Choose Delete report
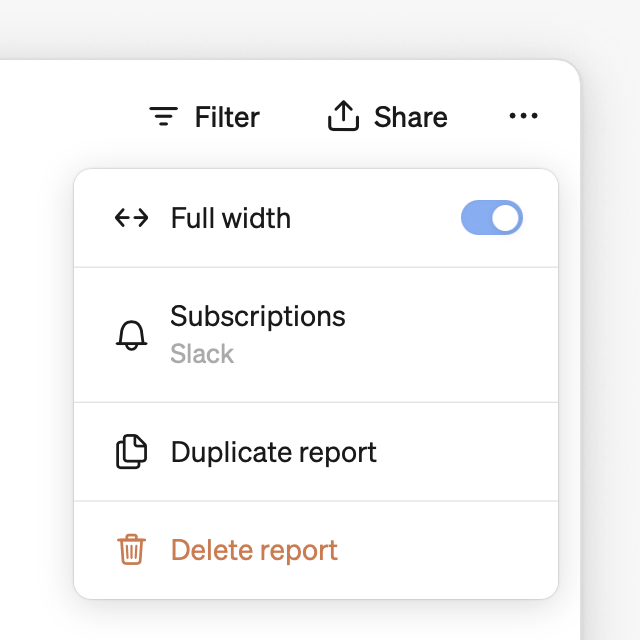The height and width of the screenshot is (640, 640). (316, 550)
